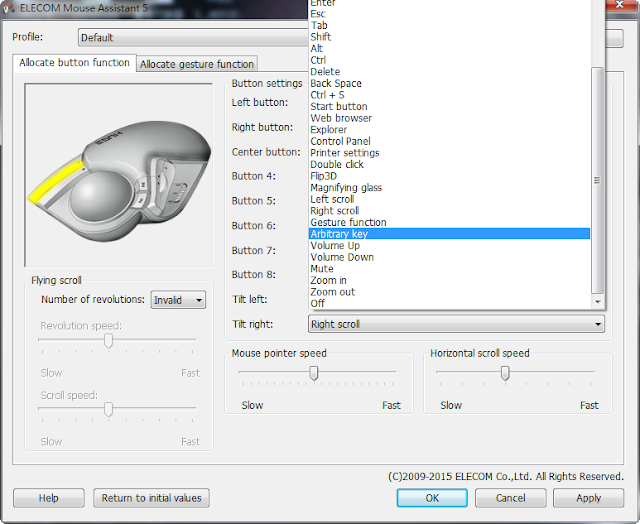Screen dimensions: 640x524
Task: Choose Off at bottom of list
Action: pyautogui.click(x=449, y=303)
